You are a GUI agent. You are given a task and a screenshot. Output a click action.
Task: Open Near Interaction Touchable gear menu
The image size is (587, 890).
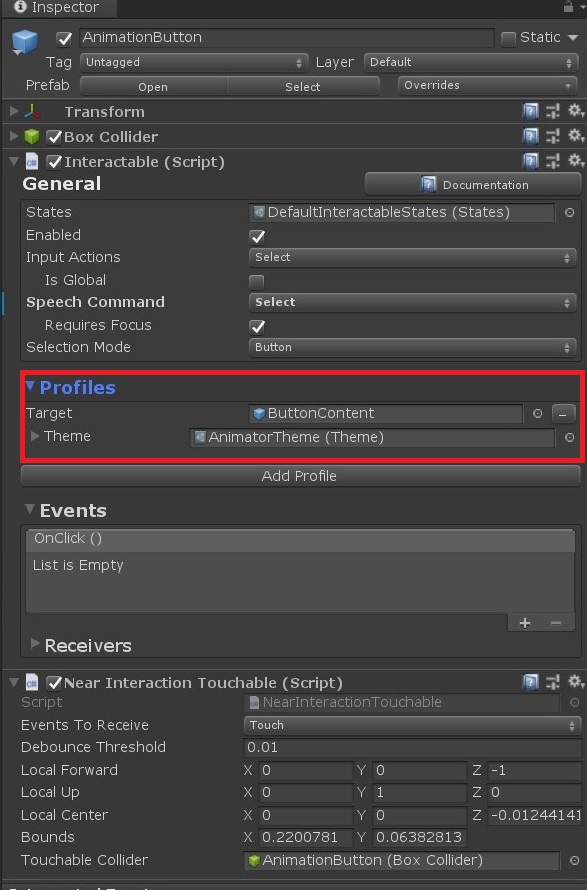[576, 682]
